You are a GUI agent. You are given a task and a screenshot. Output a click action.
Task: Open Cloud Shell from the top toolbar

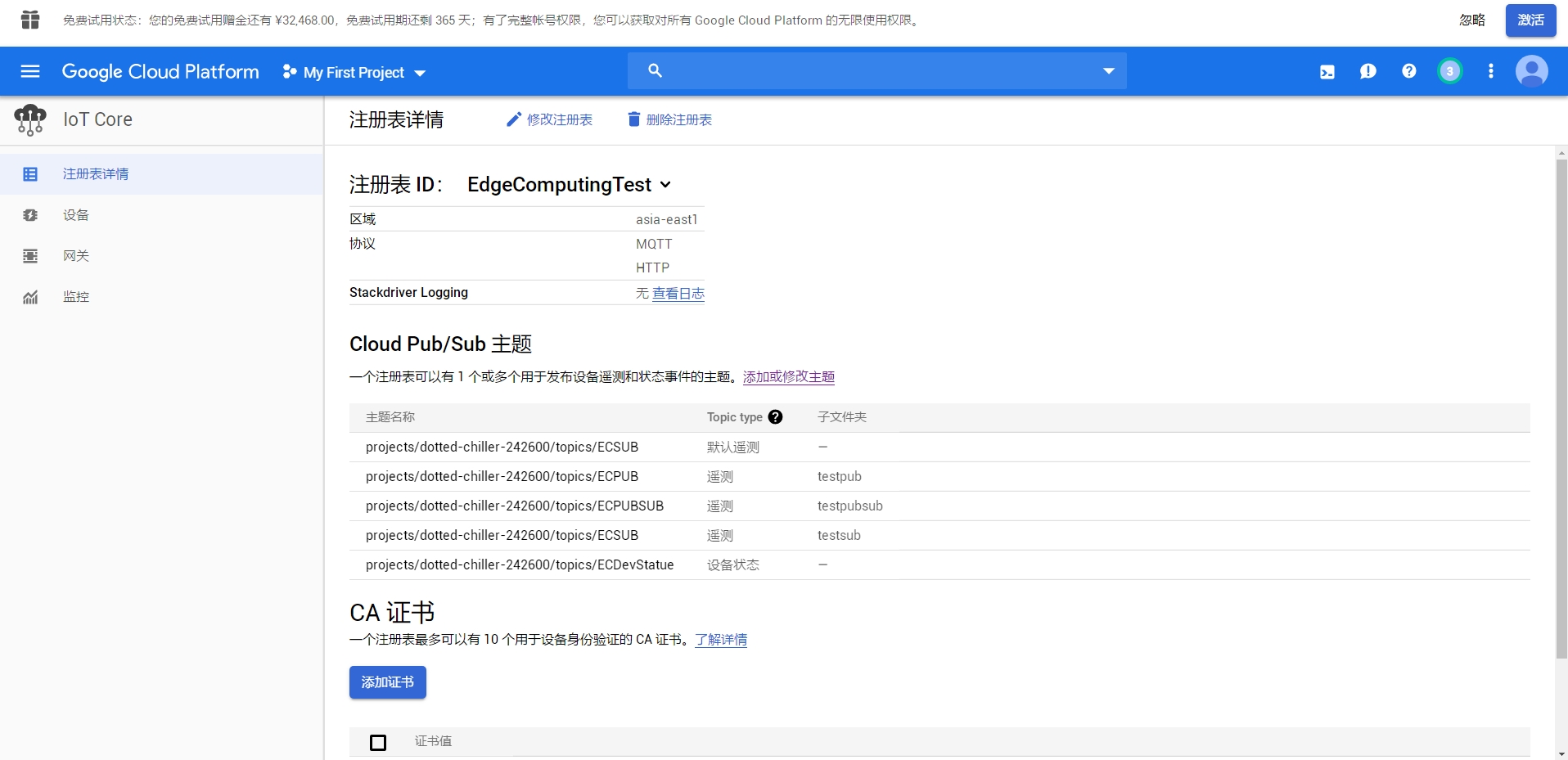tap(1326, 71)
